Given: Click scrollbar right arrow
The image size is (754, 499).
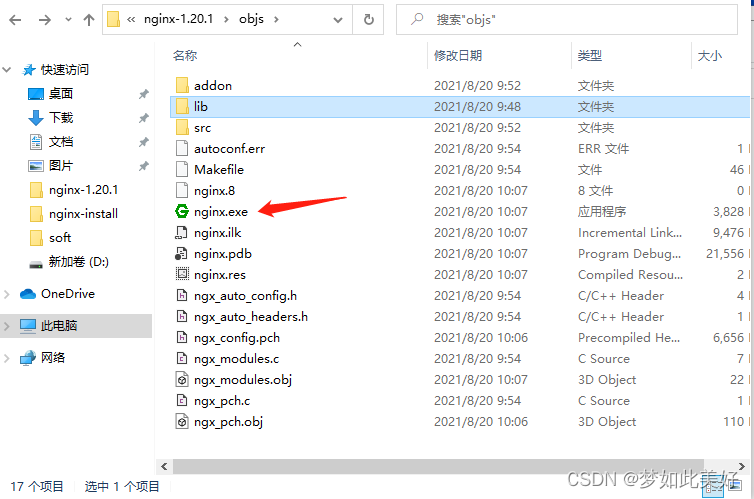Looking at the screenshot, I should click(x=741, y=466).
